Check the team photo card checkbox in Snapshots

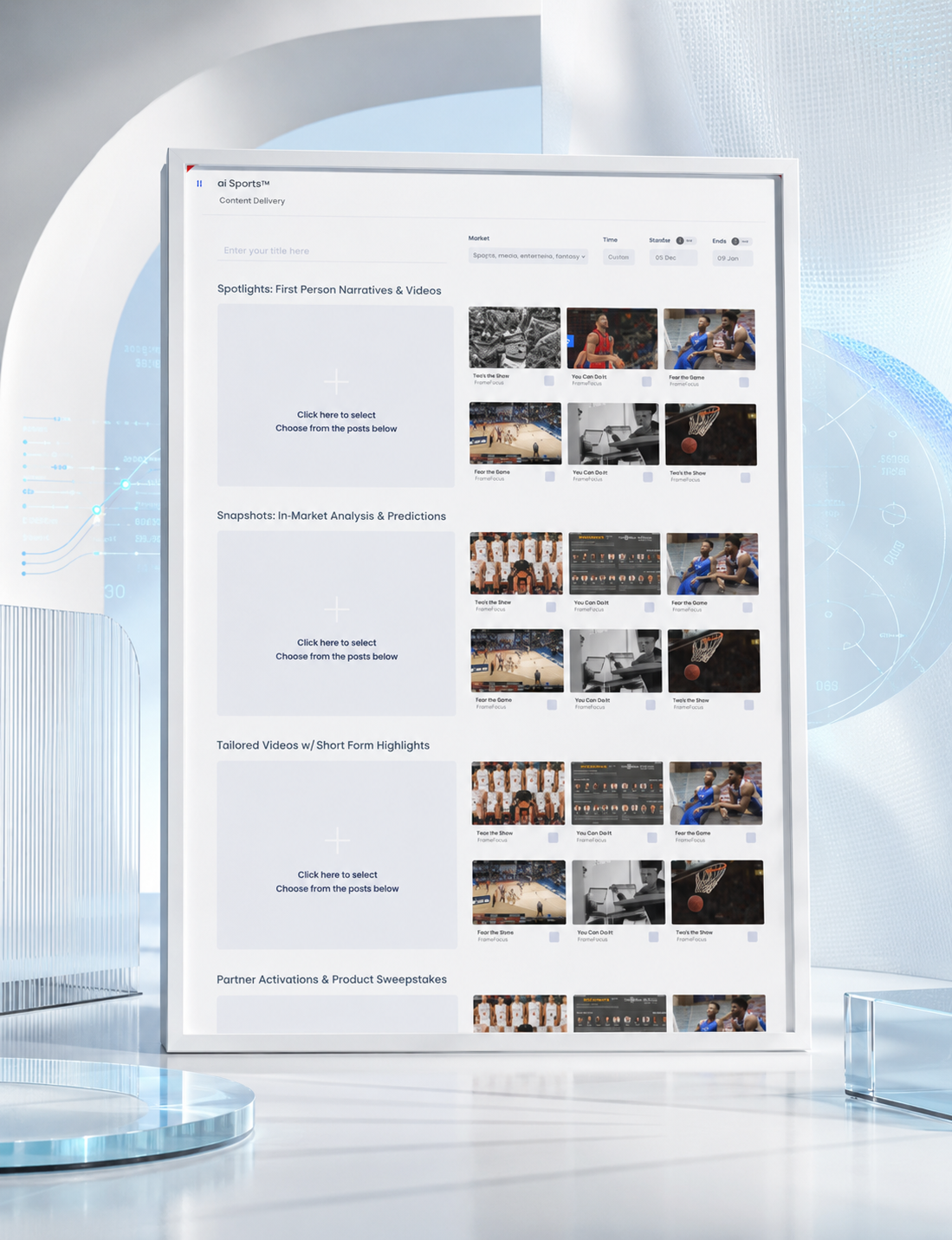(x=551, y=607)
